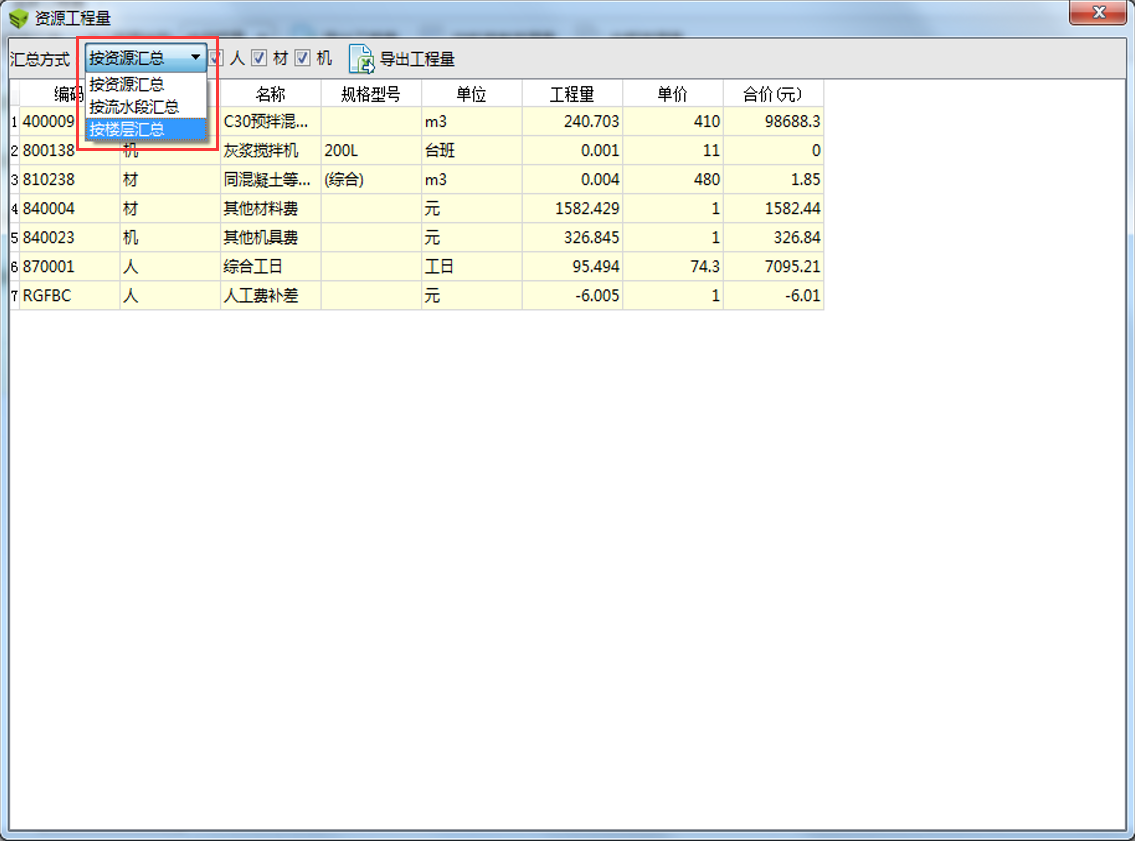
Task: Click quantity cell 1582.429
Action: 572,208
